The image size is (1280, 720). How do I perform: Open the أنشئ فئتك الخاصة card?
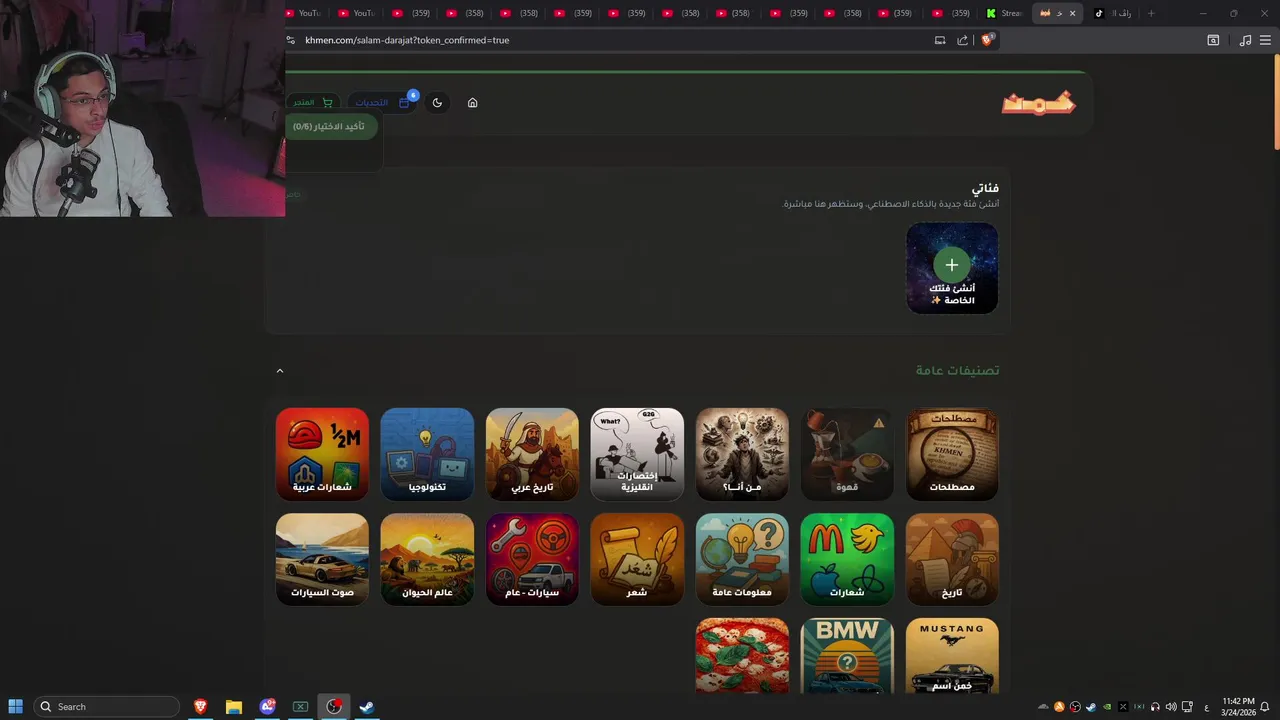tap(952, 268)
